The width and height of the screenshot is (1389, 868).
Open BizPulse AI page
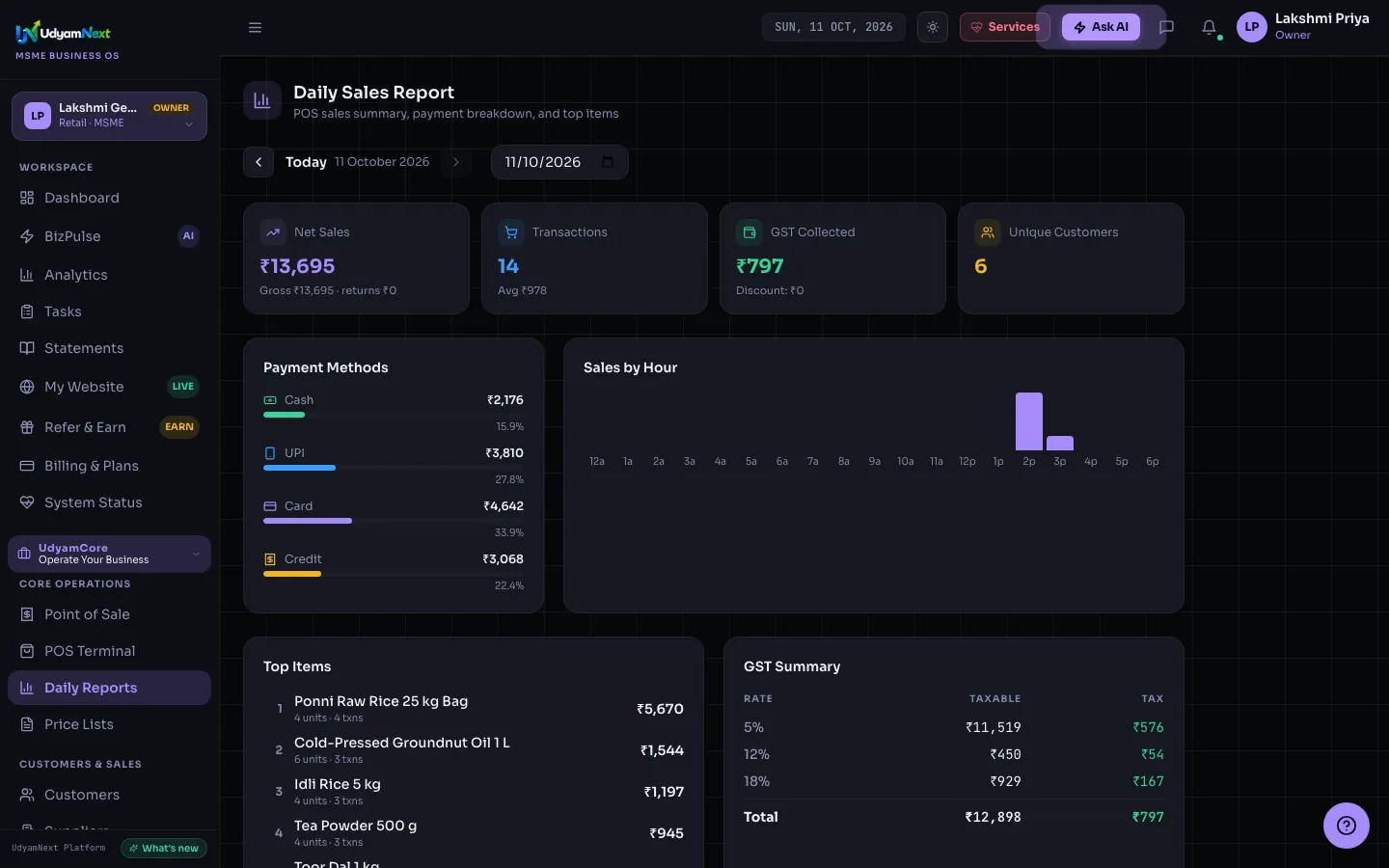tap(109, 236)
